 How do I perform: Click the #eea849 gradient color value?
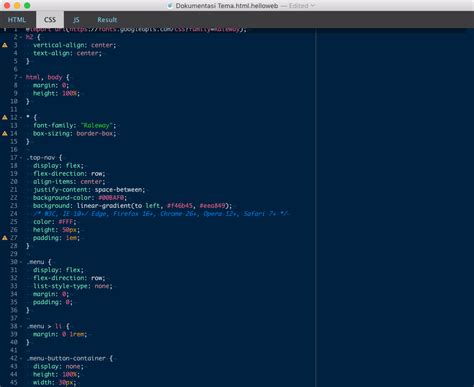[213, 206]
